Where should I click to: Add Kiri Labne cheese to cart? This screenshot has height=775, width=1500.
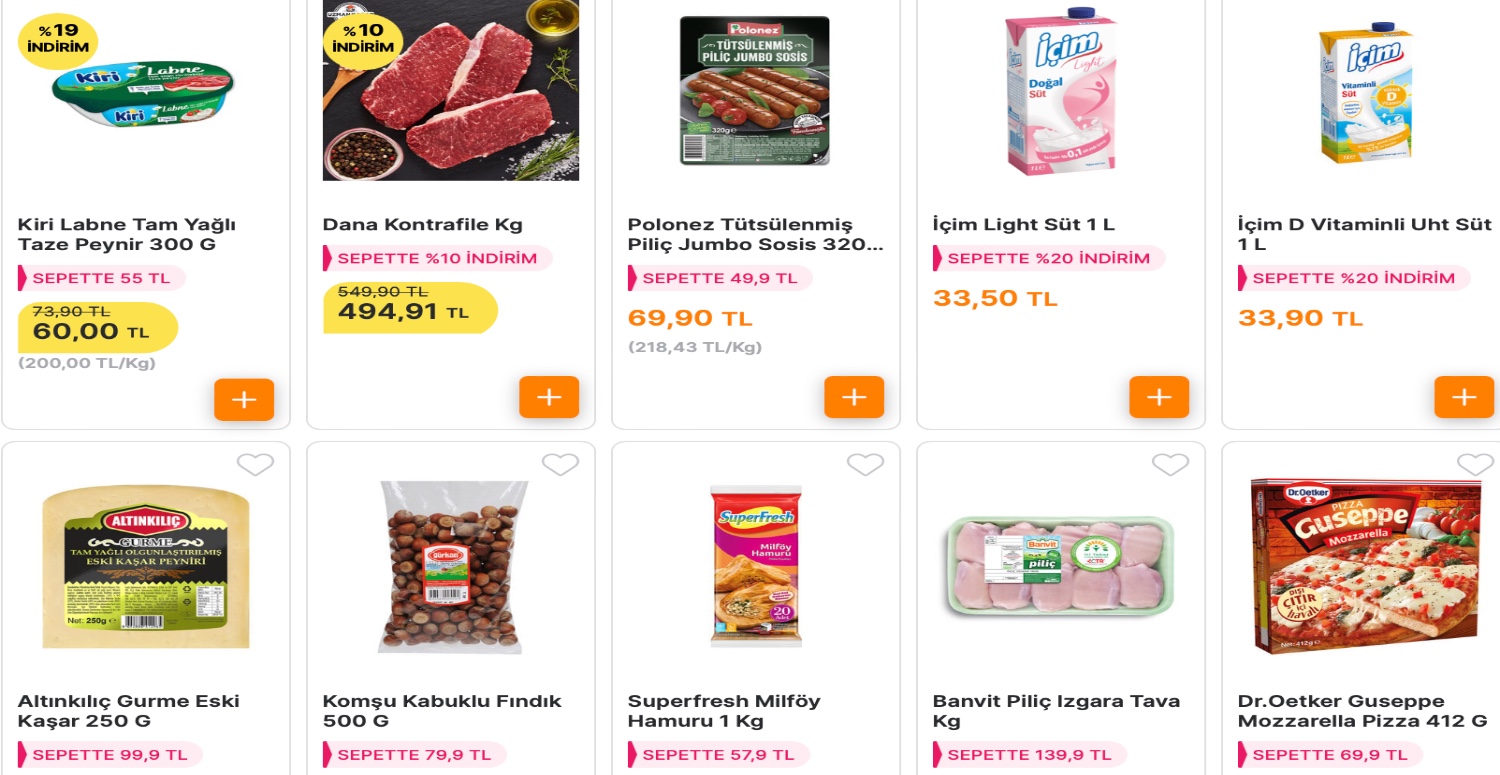tap(244, 398)
